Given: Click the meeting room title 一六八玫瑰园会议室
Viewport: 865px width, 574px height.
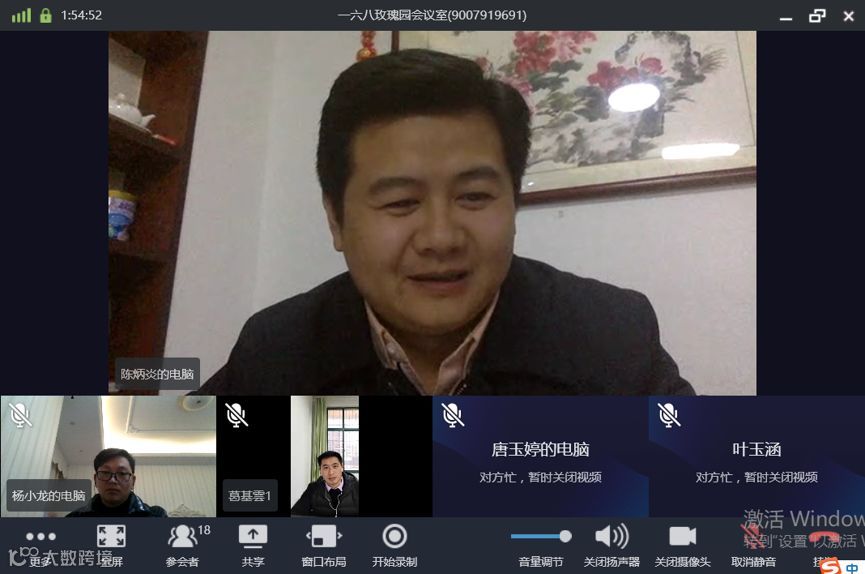Looking at the screenshot, I should pos(432,15).
